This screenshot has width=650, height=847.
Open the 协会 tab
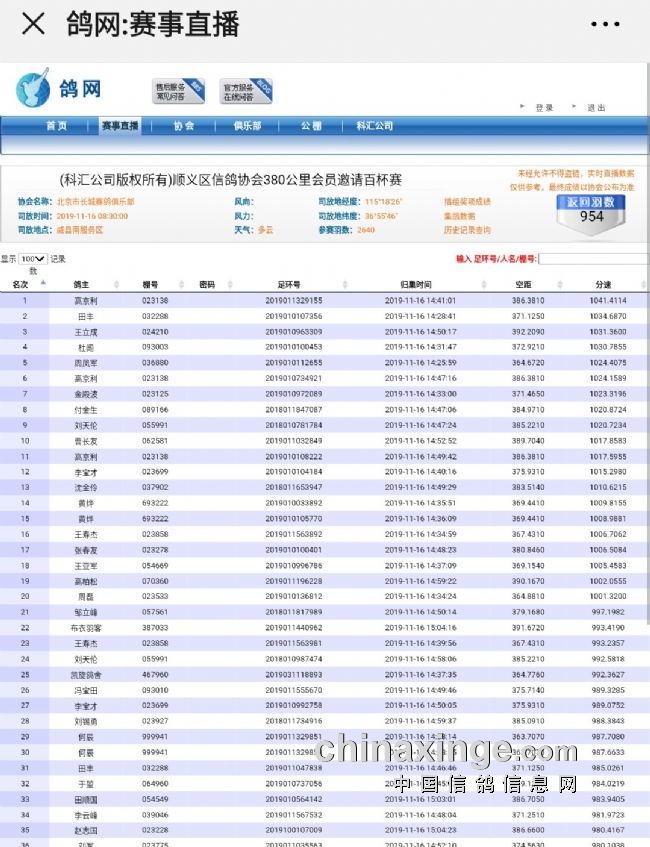[184, 126]
